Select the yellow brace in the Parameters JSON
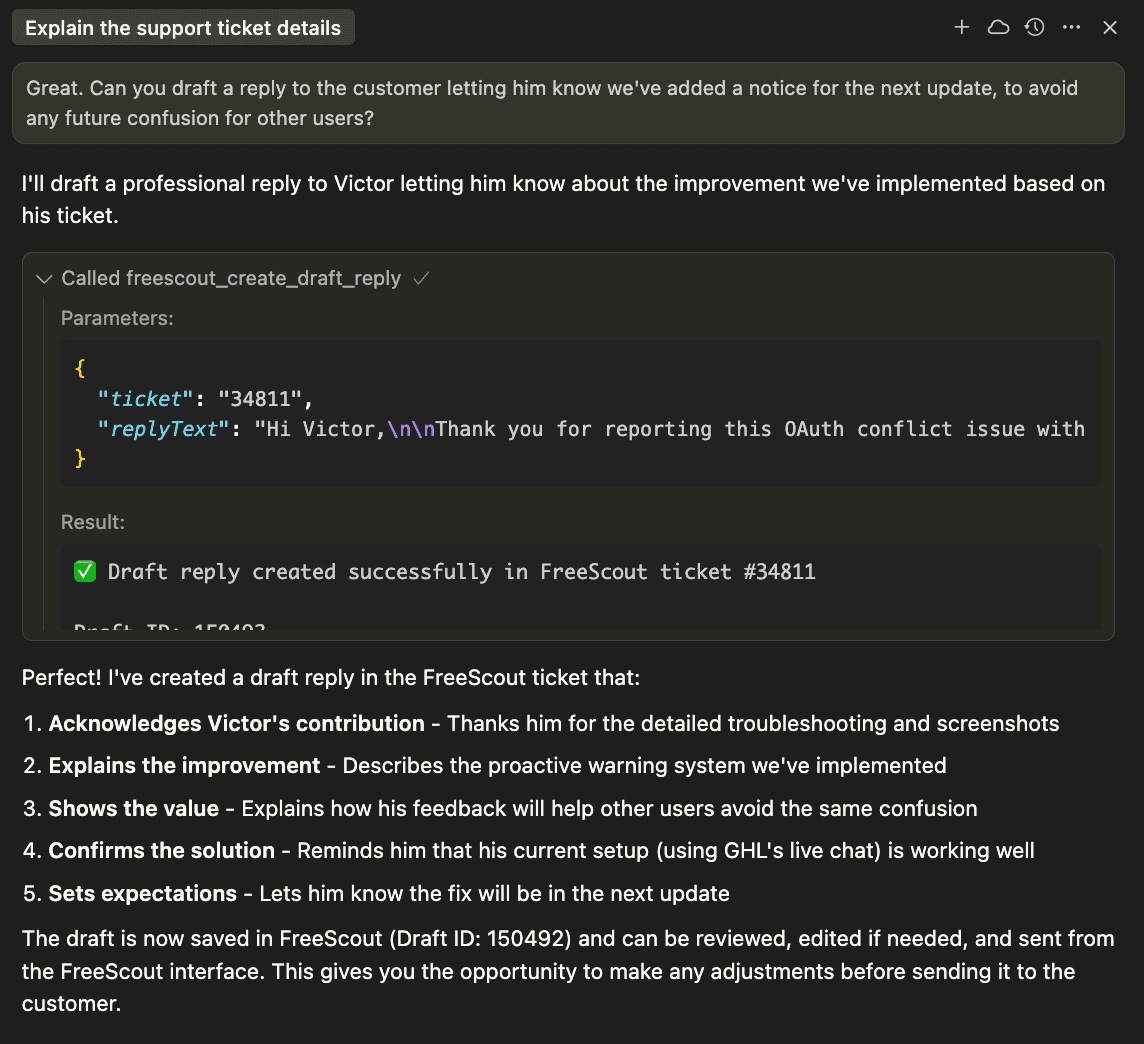The height and width of the screenshot is (1044, 1144). tap(80, 368)
